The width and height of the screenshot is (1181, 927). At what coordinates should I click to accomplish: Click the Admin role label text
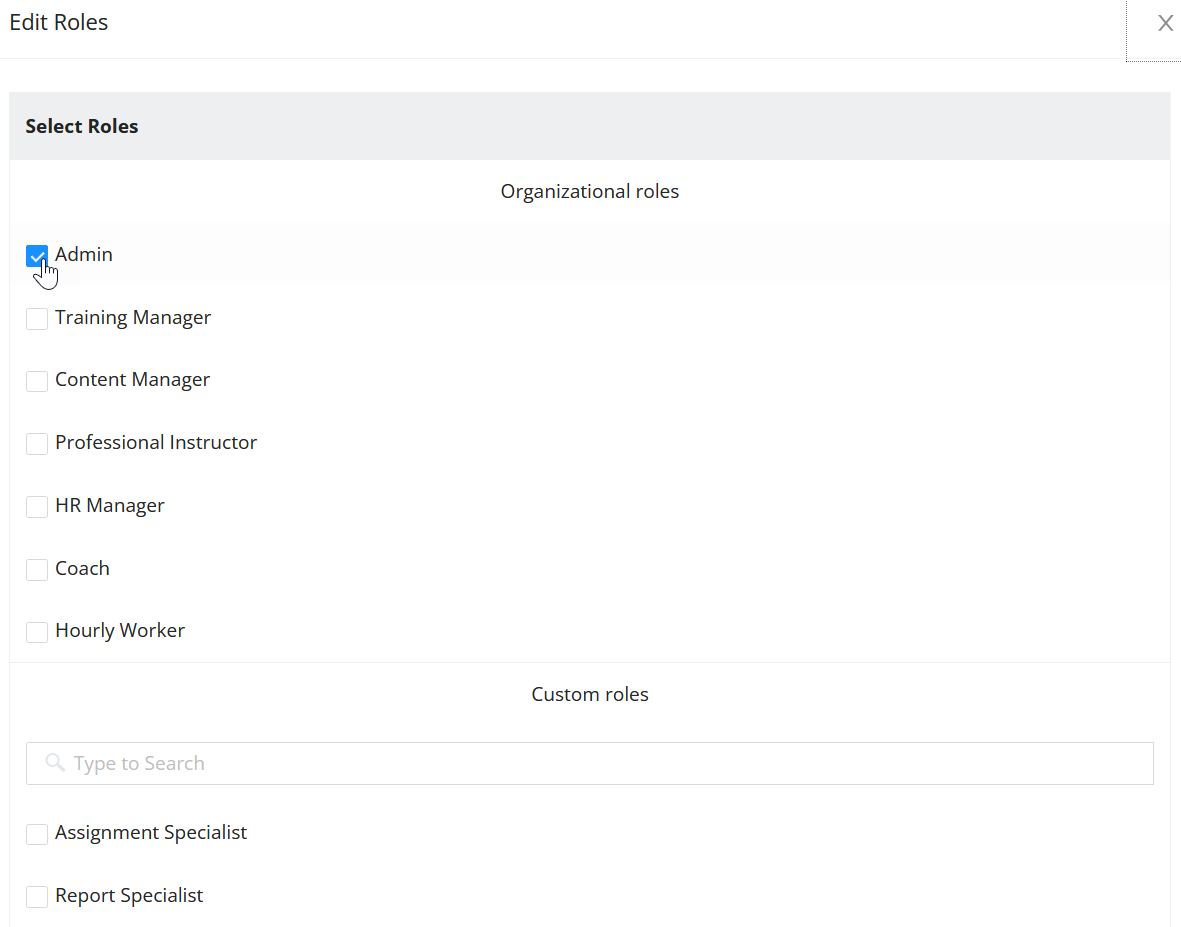[84, 254]
